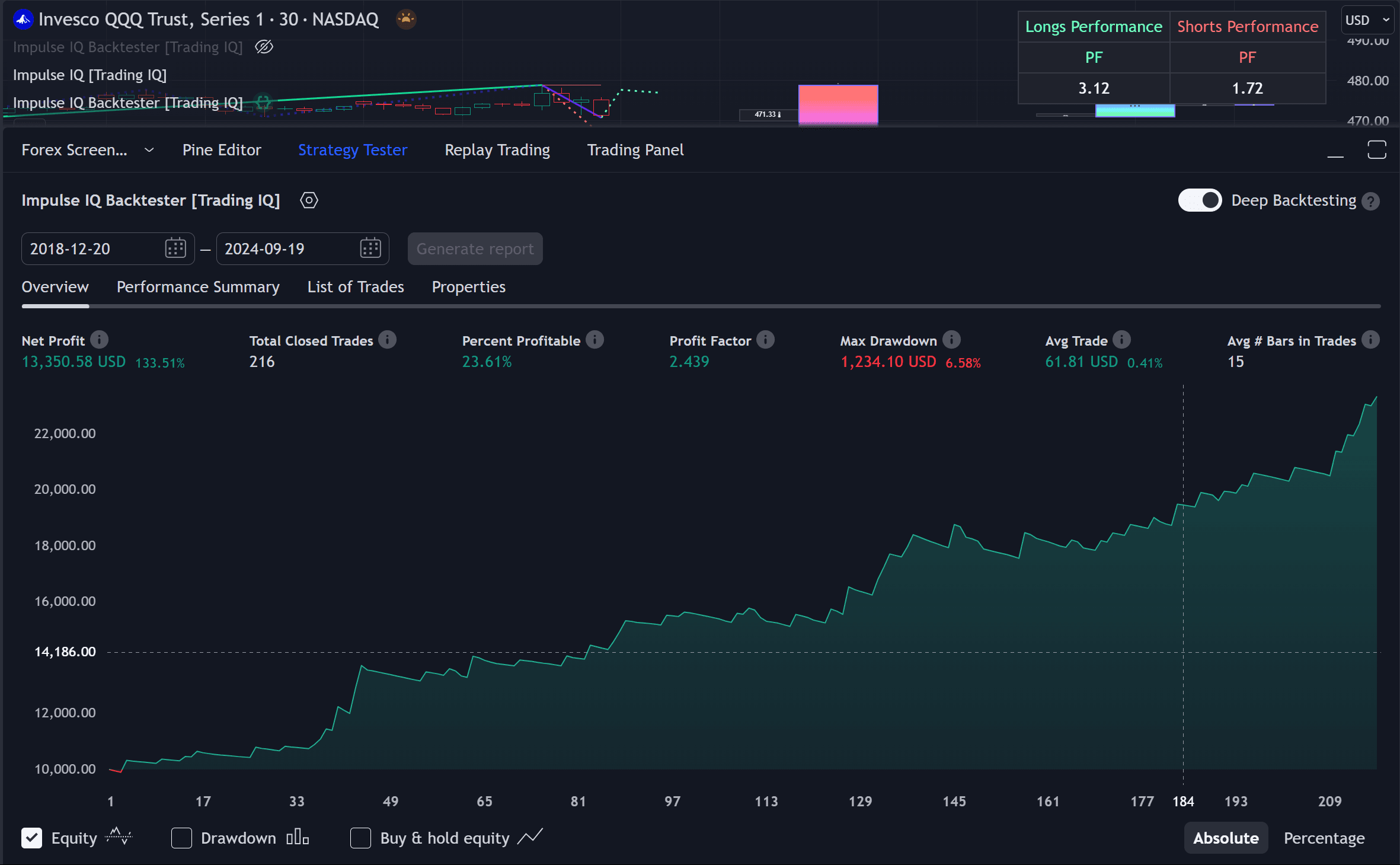1400x865 pixels.
Task: Show Percent Profitable info icon
Action: (x=594, y=340)
